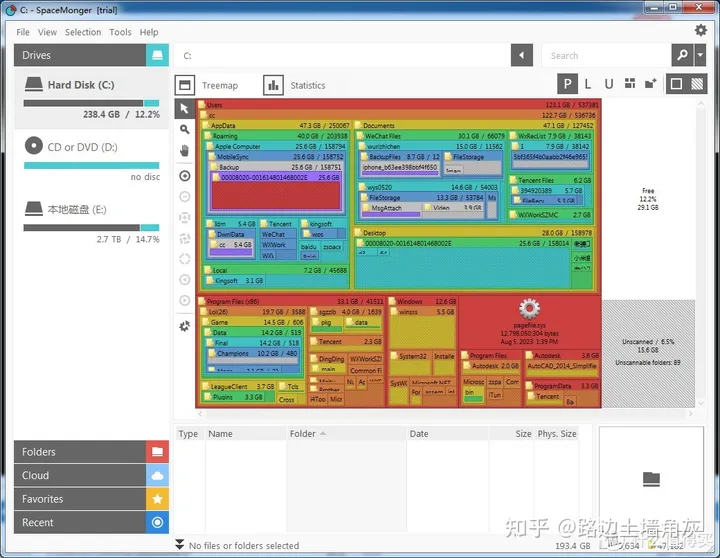720x558 pixels.
Task: Toggle the L display mode button
Action: [x=588, y=84]
